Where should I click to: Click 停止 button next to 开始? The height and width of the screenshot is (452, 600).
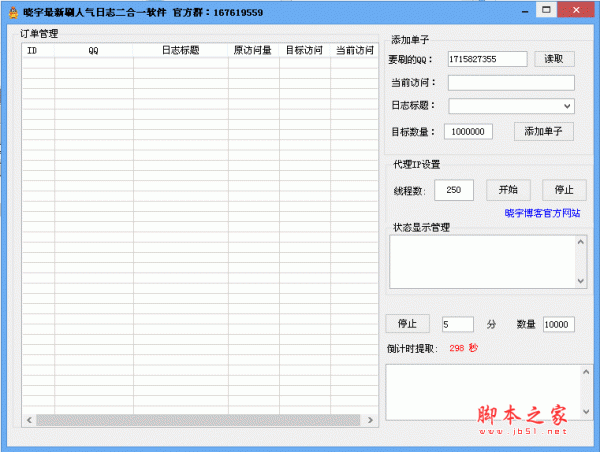(564, 190)
